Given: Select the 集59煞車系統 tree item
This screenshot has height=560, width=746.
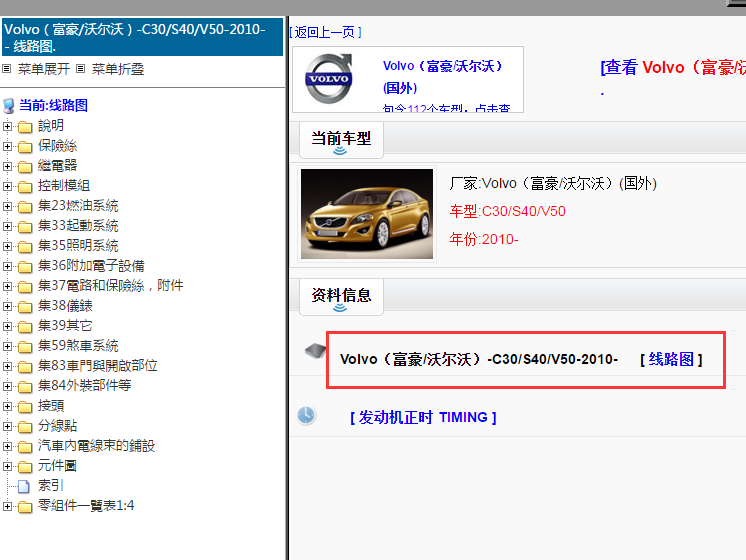Looking at the screenshot, I should pyautogui.click(x=78, y=345).
